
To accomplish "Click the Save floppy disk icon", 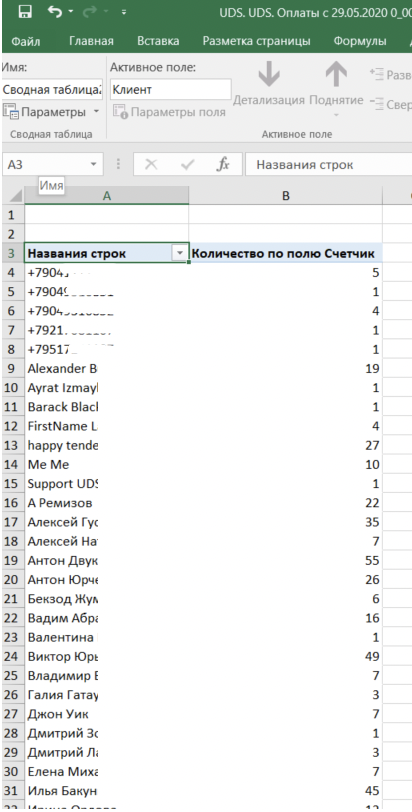I will coord(24,12).
